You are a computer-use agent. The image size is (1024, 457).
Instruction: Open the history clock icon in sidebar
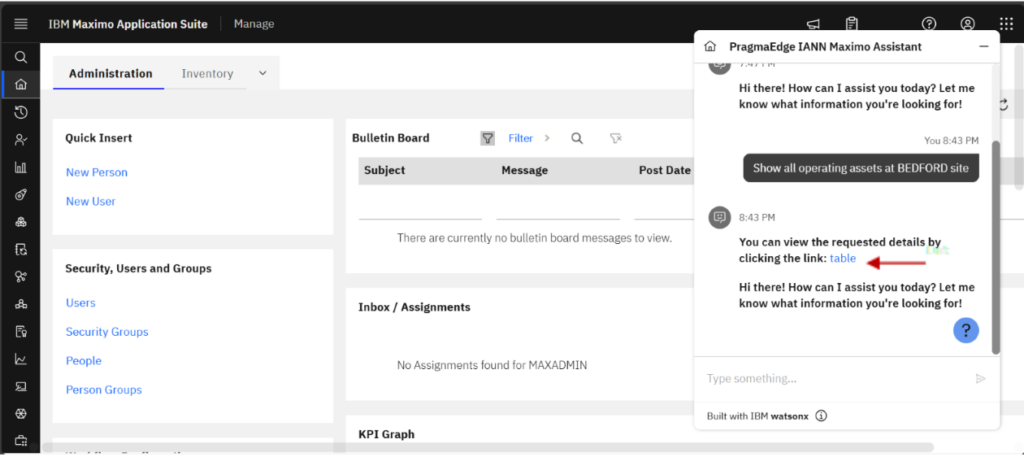point(21,112)
